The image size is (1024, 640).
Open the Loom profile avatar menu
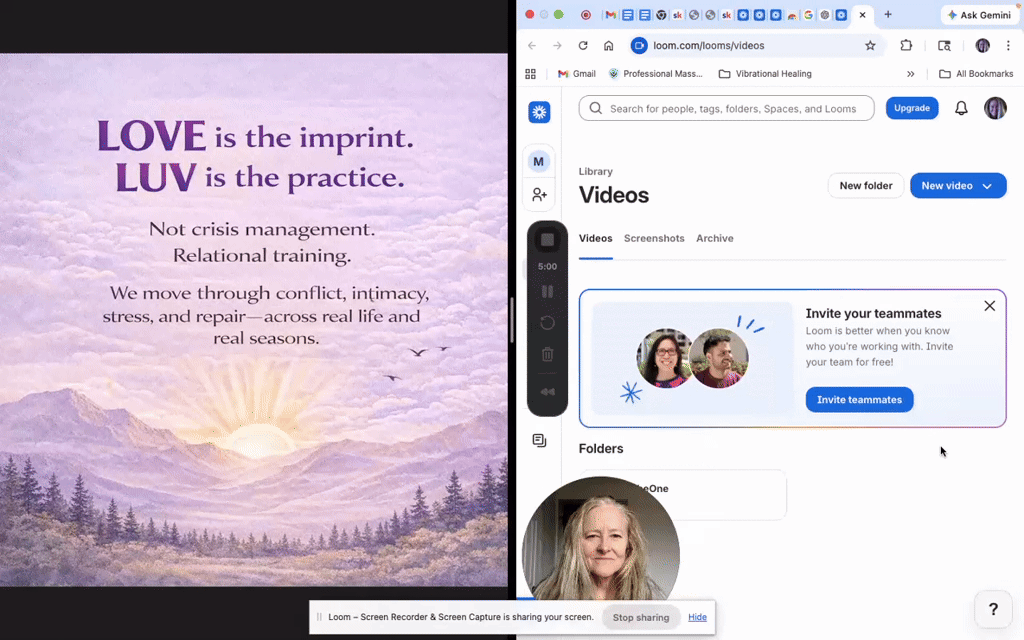pos(995,108)
